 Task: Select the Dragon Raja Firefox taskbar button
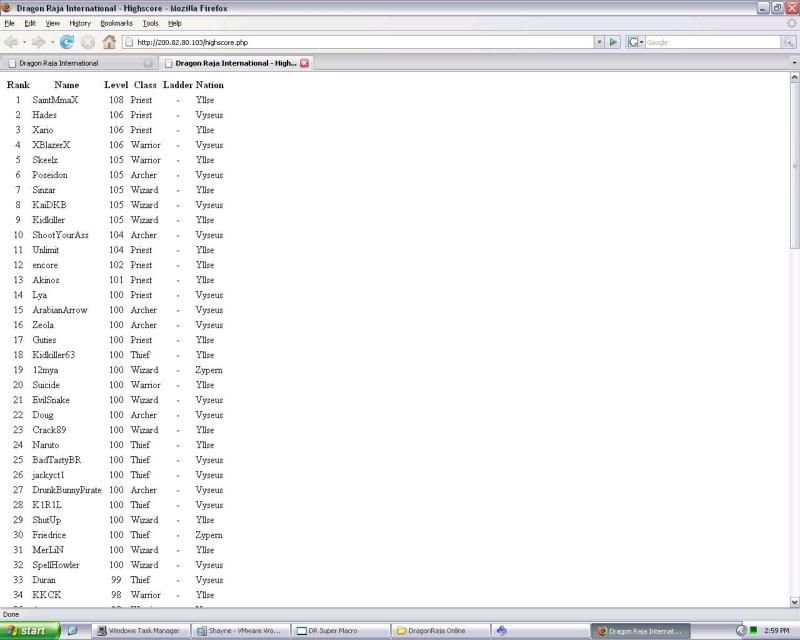(641, 631)
